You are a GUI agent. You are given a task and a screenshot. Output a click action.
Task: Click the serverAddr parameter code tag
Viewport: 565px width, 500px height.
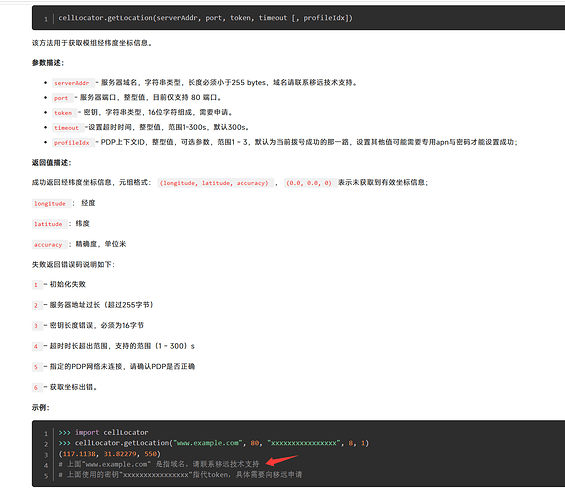[x=73, y=83]
